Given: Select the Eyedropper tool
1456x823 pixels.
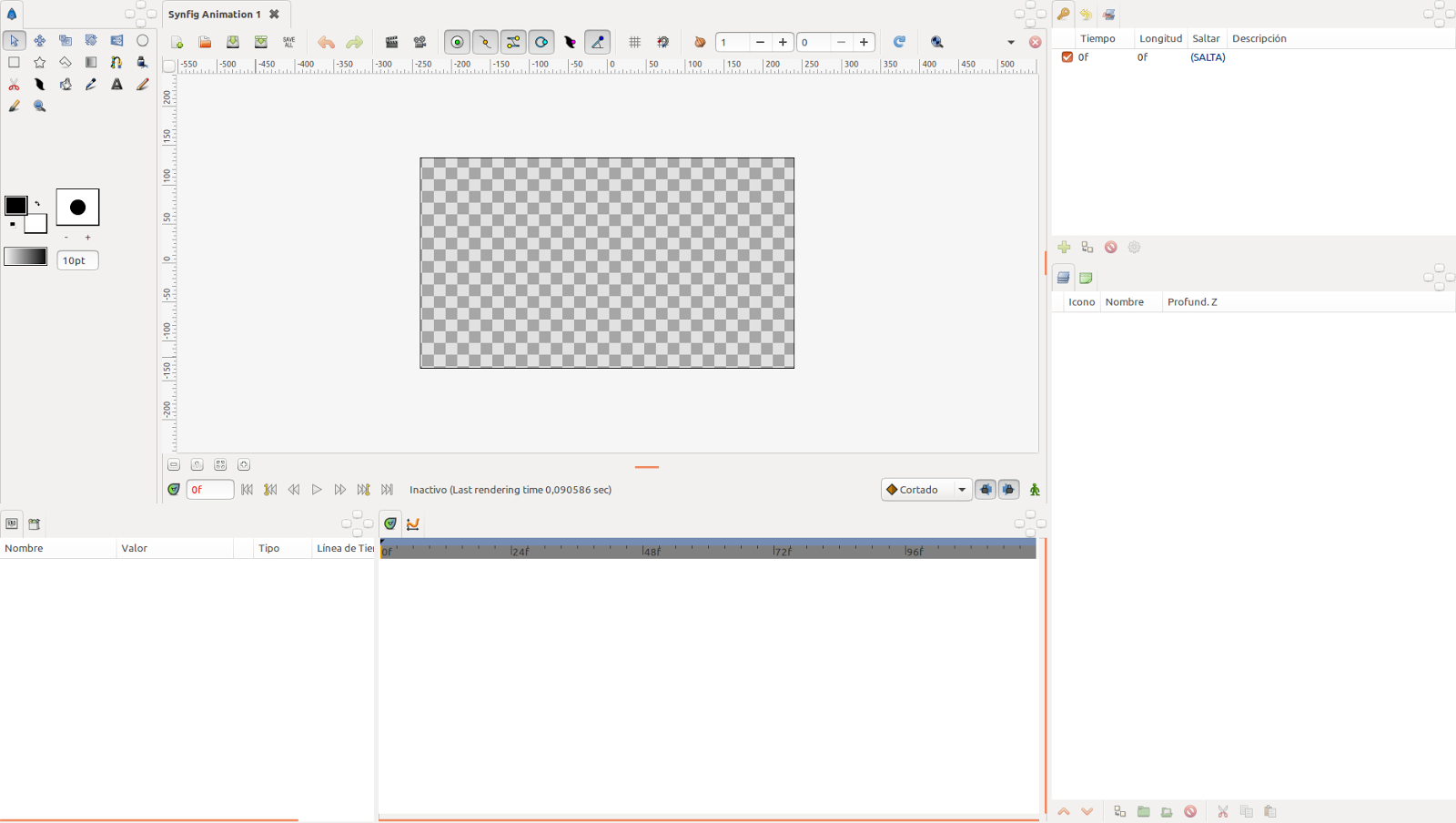Looking at the screenshot, I should 90,84.
